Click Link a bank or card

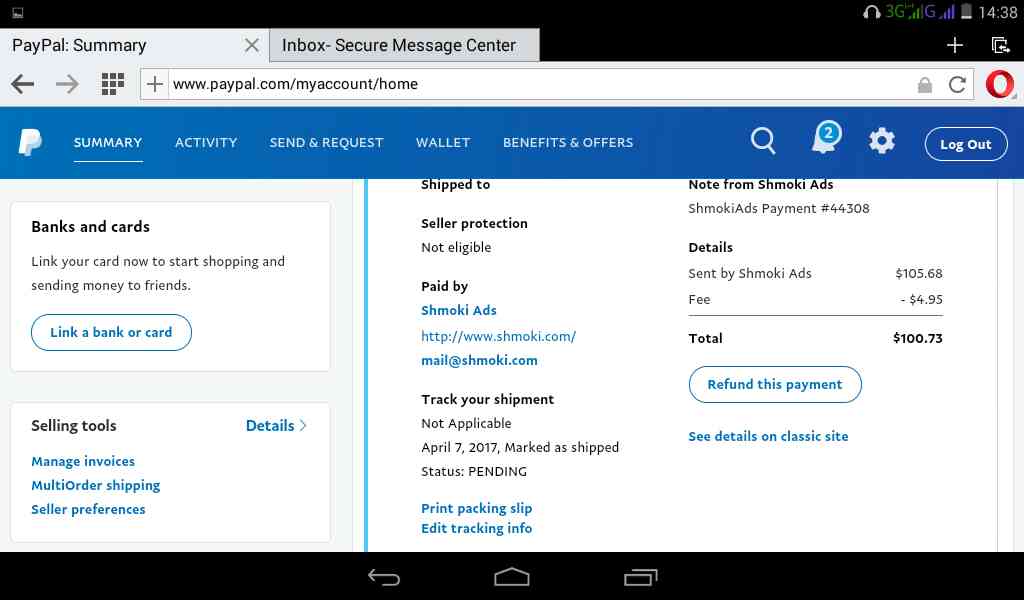111,332
